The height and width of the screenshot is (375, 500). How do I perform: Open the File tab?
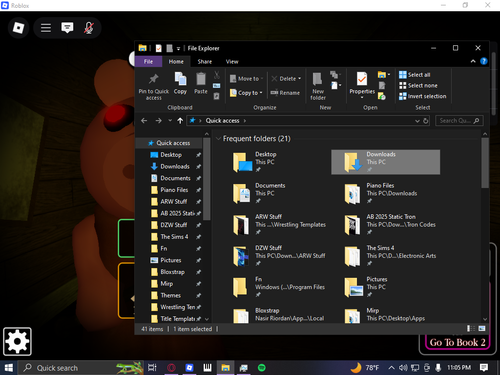[149, 62]
